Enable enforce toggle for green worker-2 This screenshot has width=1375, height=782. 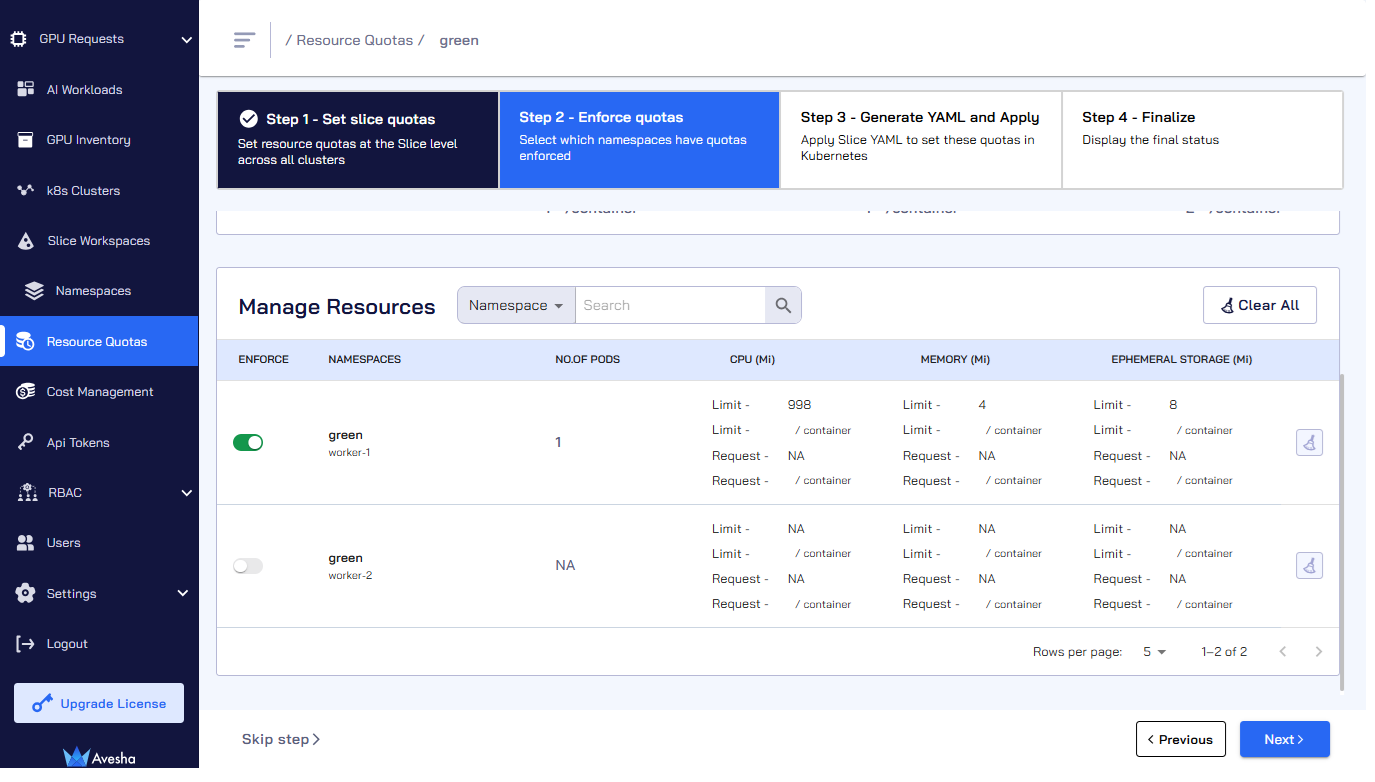click(248, 566)
